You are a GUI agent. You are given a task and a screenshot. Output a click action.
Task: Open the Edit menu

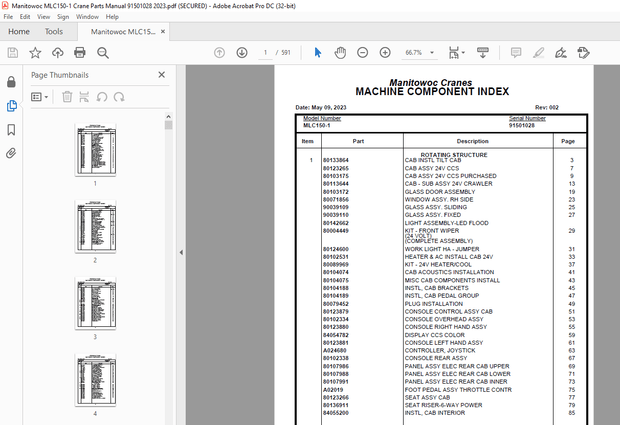tap(25, 17)
